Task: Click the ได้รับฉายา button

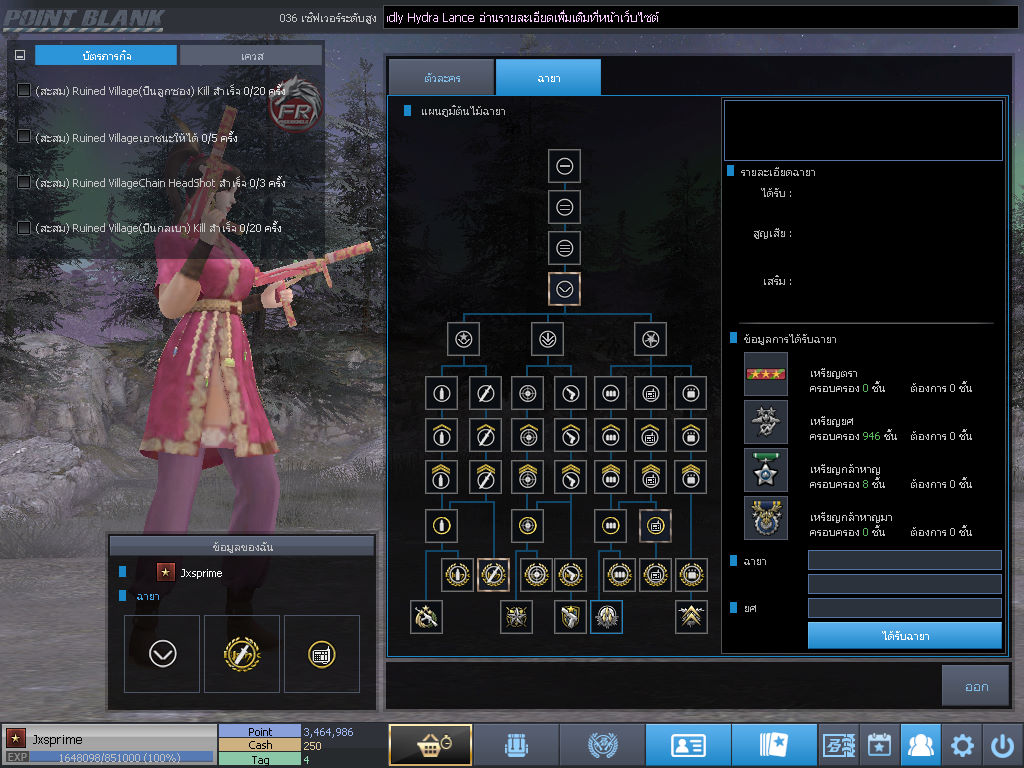Action: coord(904,635)
